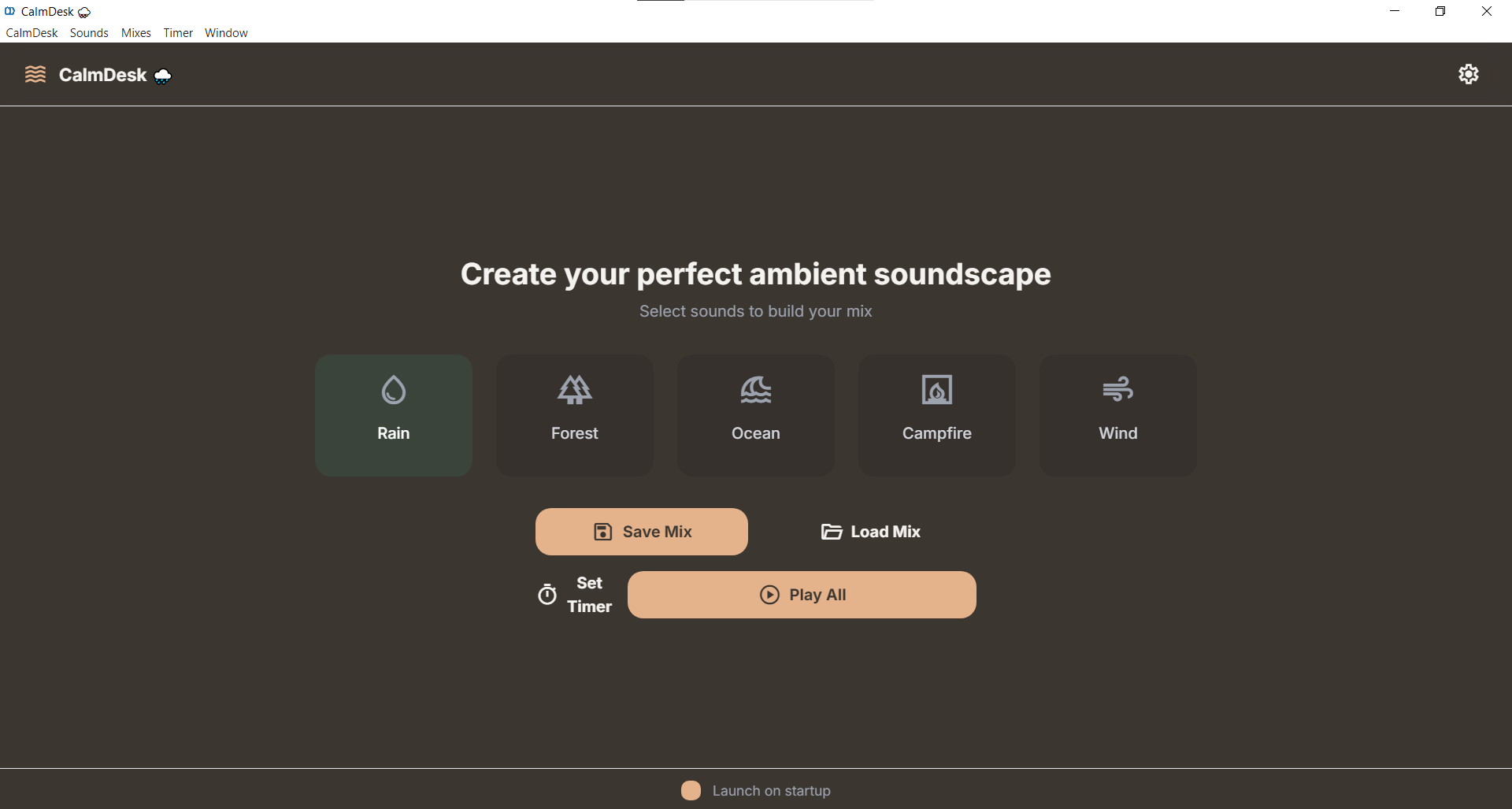Click the CalmDesk waves logo icon
This screenshot has width=1512, height=809.
coord(35,74)
